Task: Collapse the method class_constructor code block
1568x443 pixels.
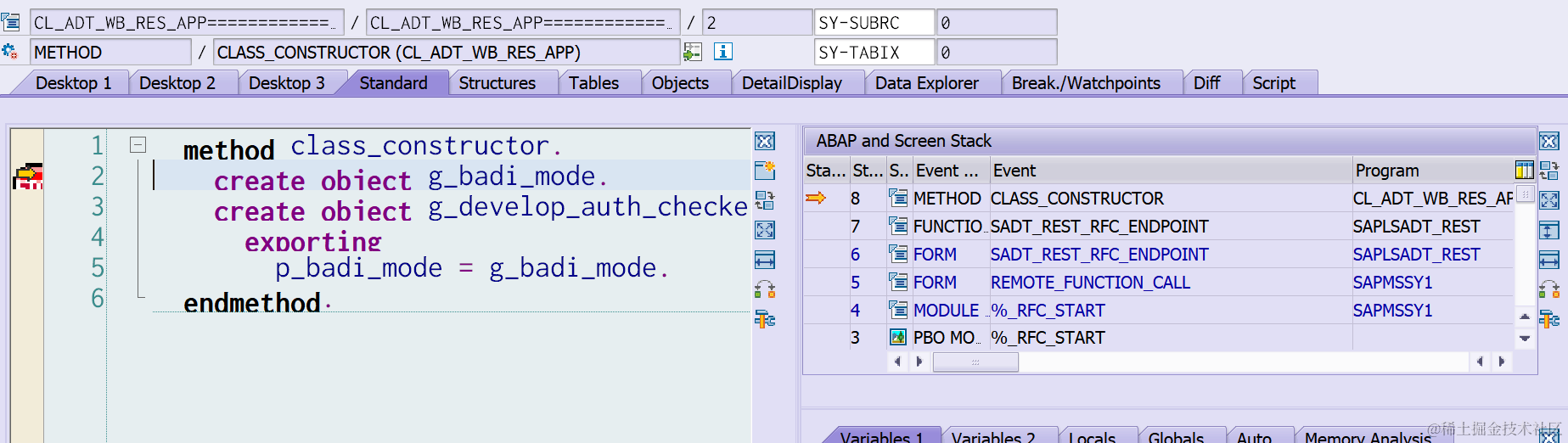Action: (138, 145)
